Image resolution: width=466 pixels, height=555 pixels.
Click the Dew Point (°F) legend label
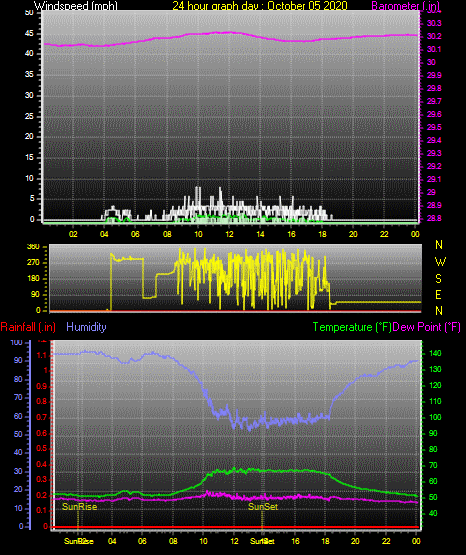[427, 327]
